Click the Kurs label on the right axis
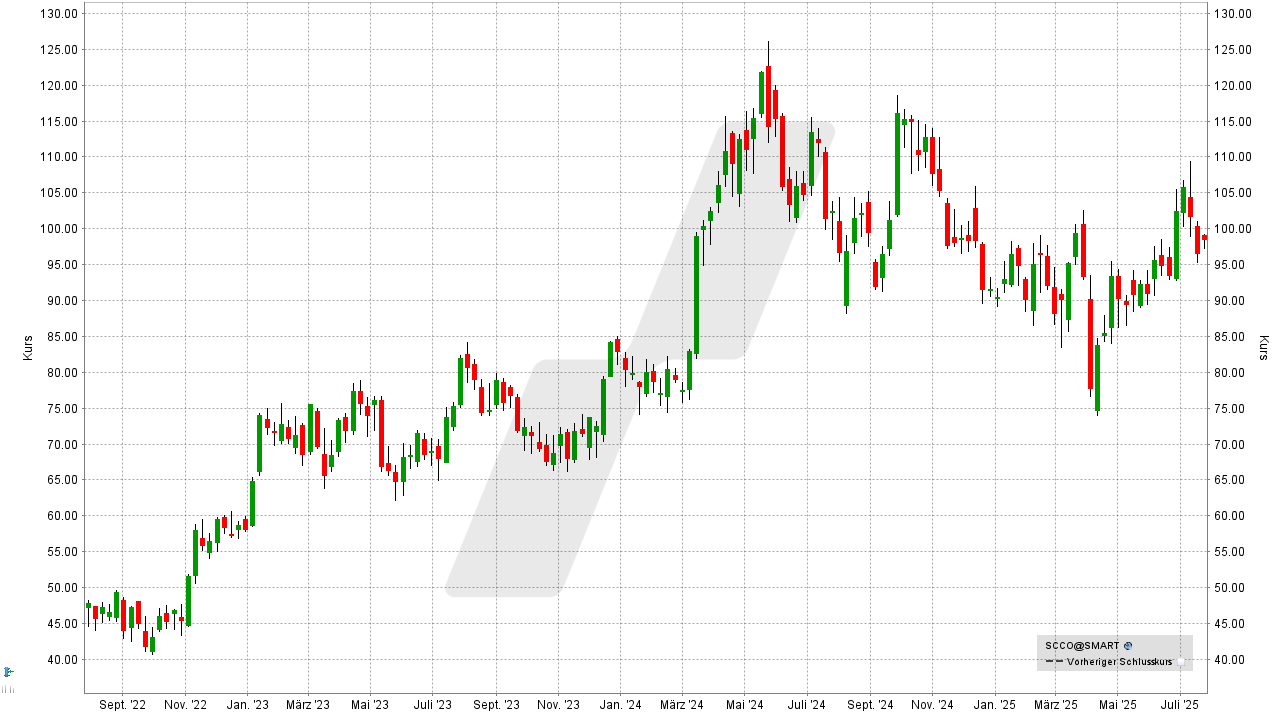This screenshot has height=719, width=1281. click(x=1264, y=348)
